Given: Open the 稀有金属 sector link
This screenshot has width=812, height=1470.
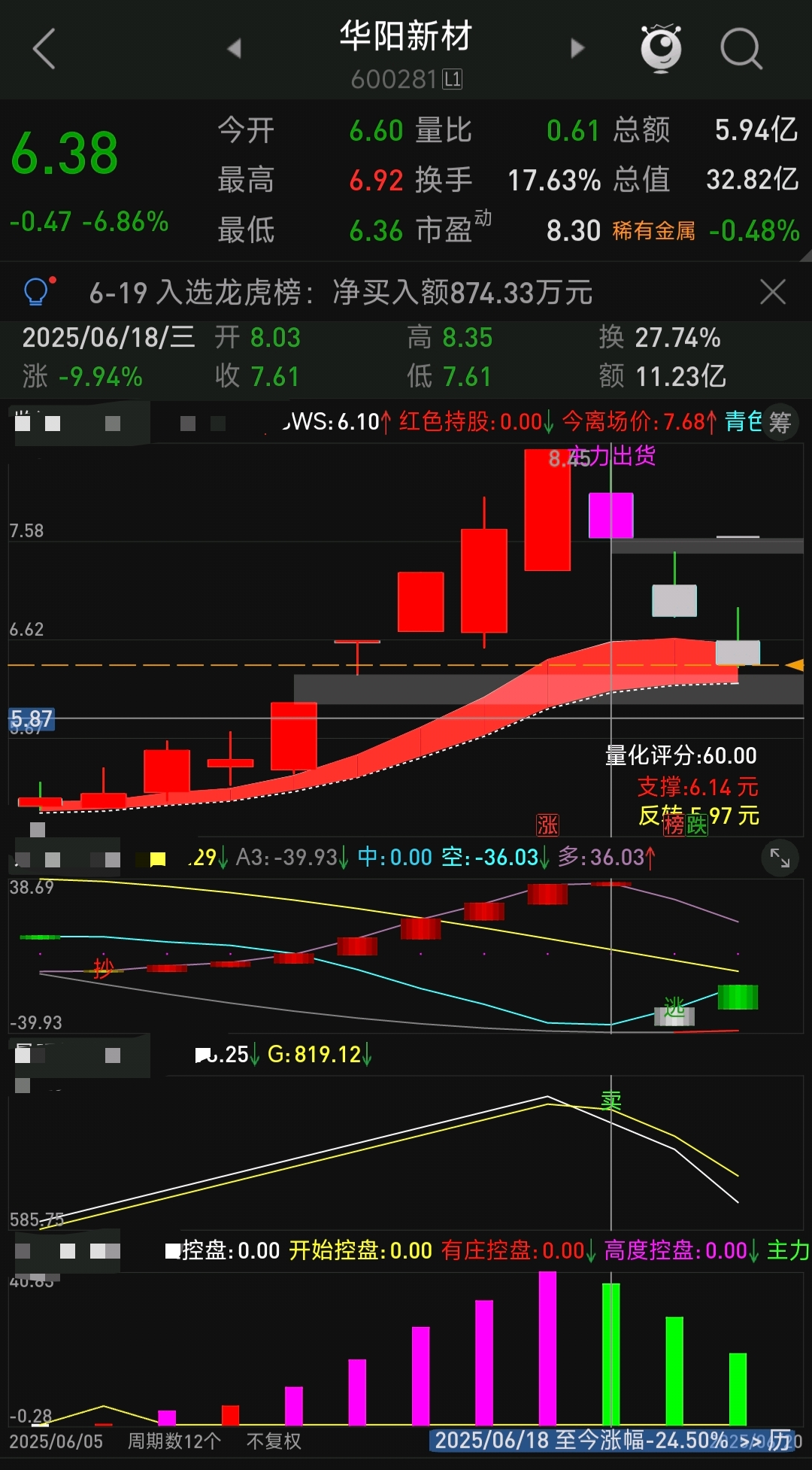Looking at the screenshot, I should 653,230.
